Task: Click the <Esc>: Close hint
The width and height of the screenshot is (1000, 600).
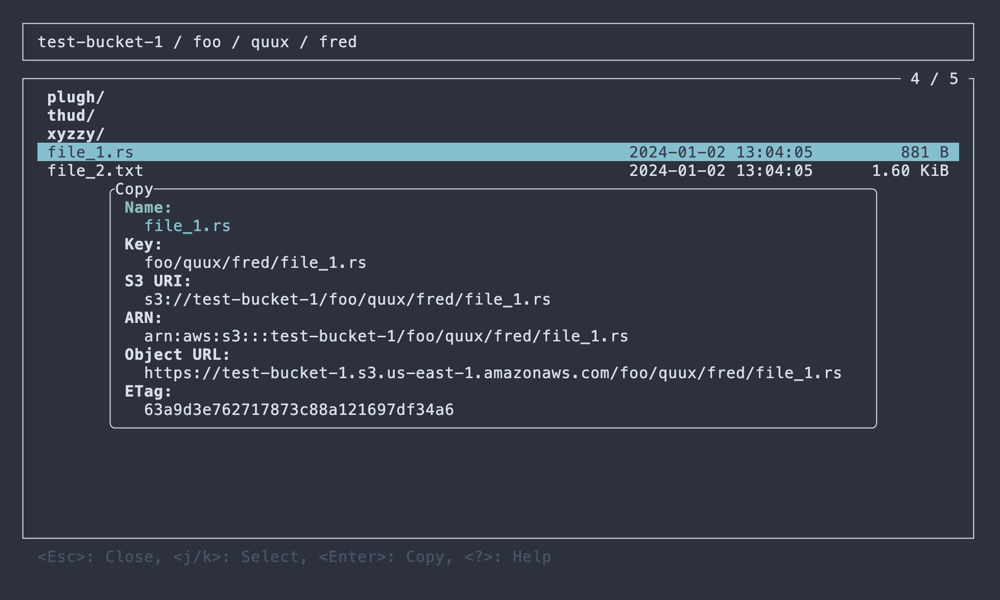Action: 96,557
